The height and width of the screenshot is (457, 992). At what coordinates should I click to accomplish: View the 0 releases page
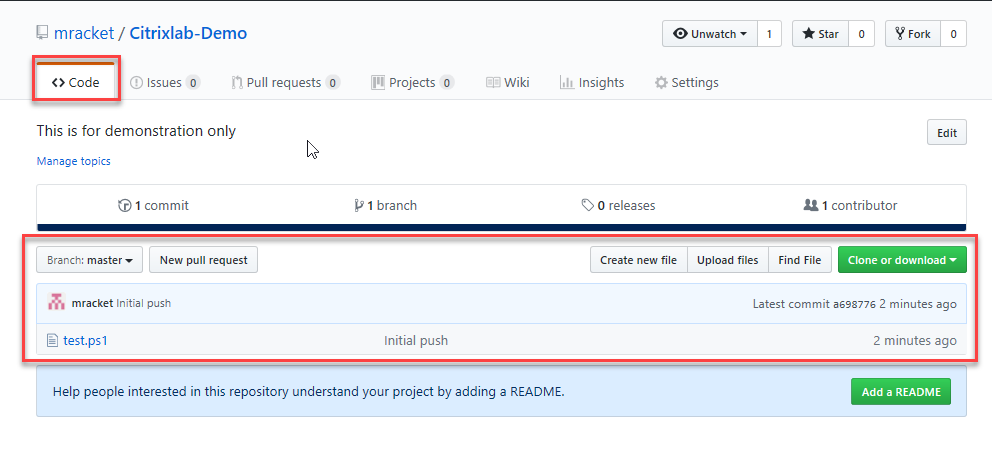coord(618,206)
